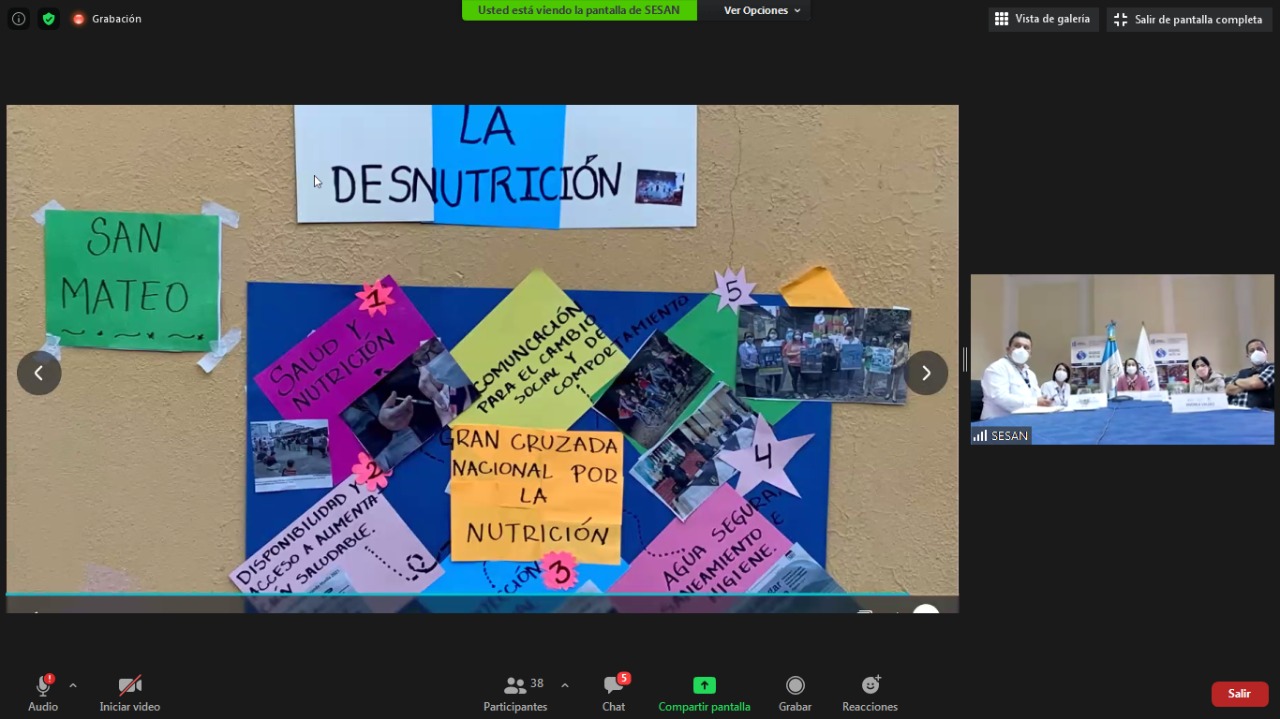Leave the meeting via Salir
Viewport: 1280px width, 719px height.
tap(1239, 694)
